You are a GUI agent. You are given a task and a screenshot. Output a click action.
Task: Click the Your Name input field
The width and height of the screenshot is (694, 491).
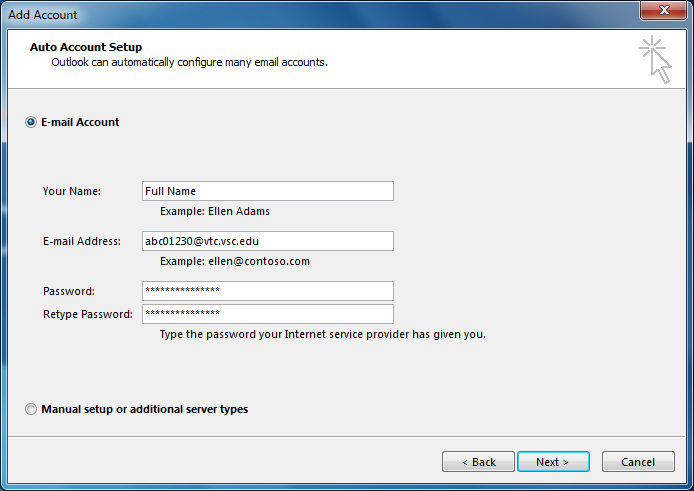(x=268, y=191)
